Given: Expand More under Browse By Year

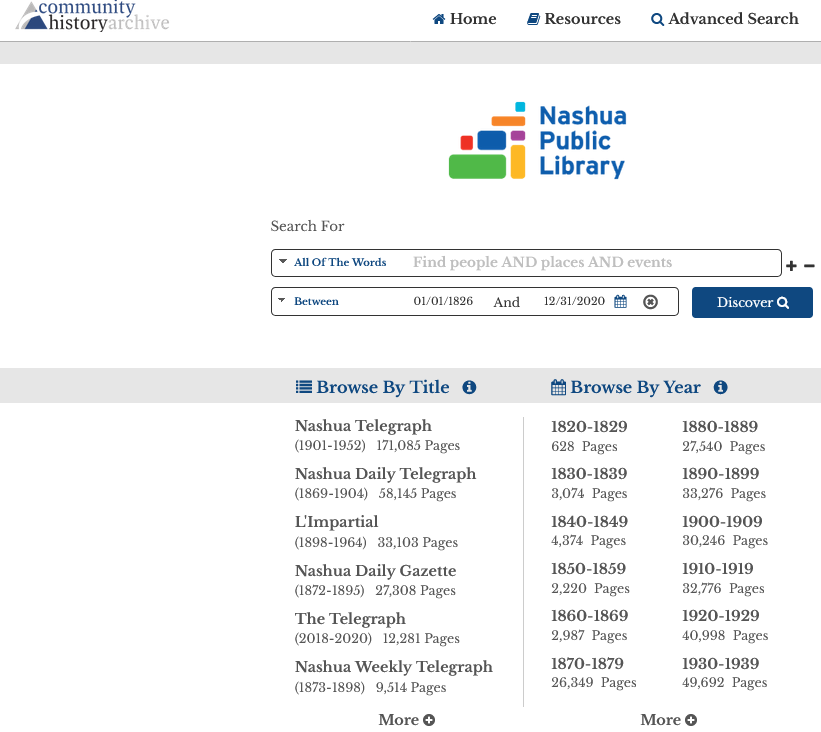Looking at the screenshot, I should click(x=668, y=719).
